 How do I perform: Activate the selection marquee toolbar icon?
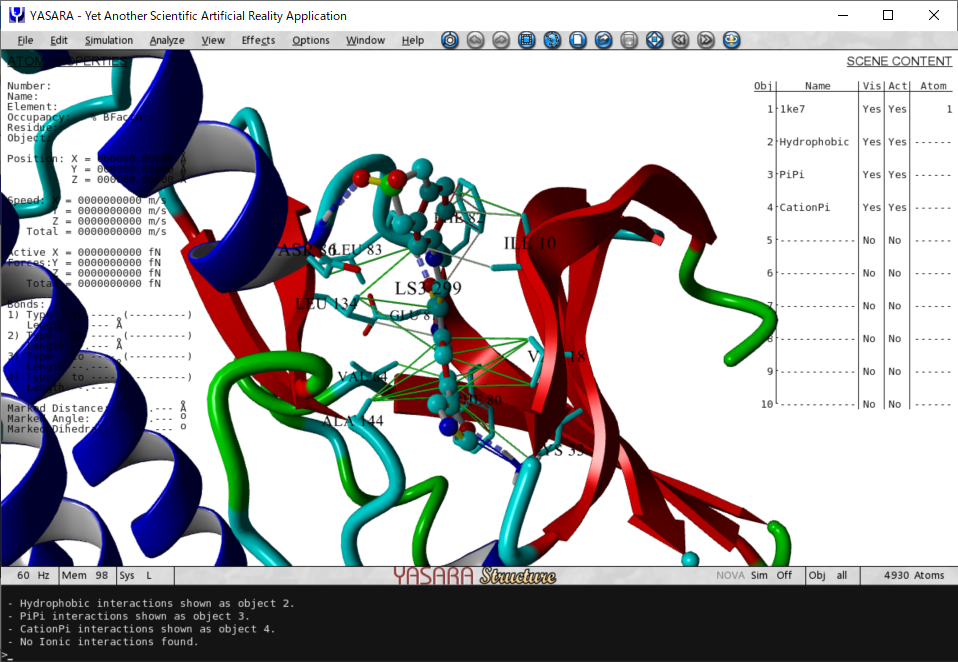pos(527,40)
